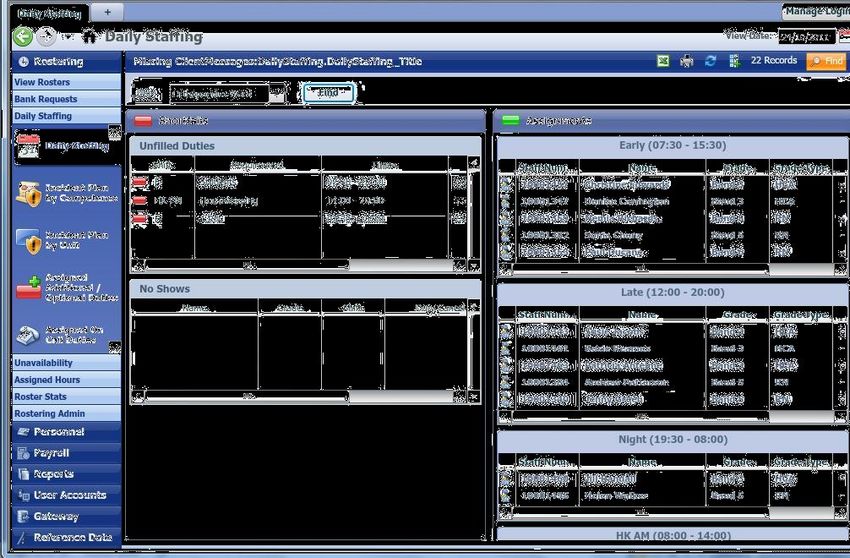Click the home icon beside Daily Staffing

pyautogui.click(x=89, y=37)
